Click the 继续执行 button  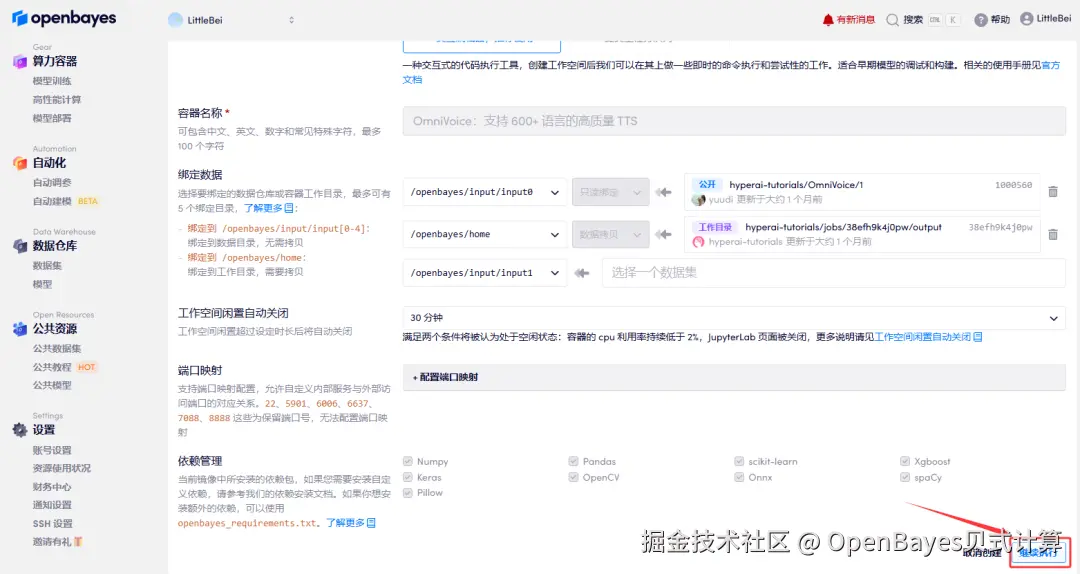(x=1040, y=553)
